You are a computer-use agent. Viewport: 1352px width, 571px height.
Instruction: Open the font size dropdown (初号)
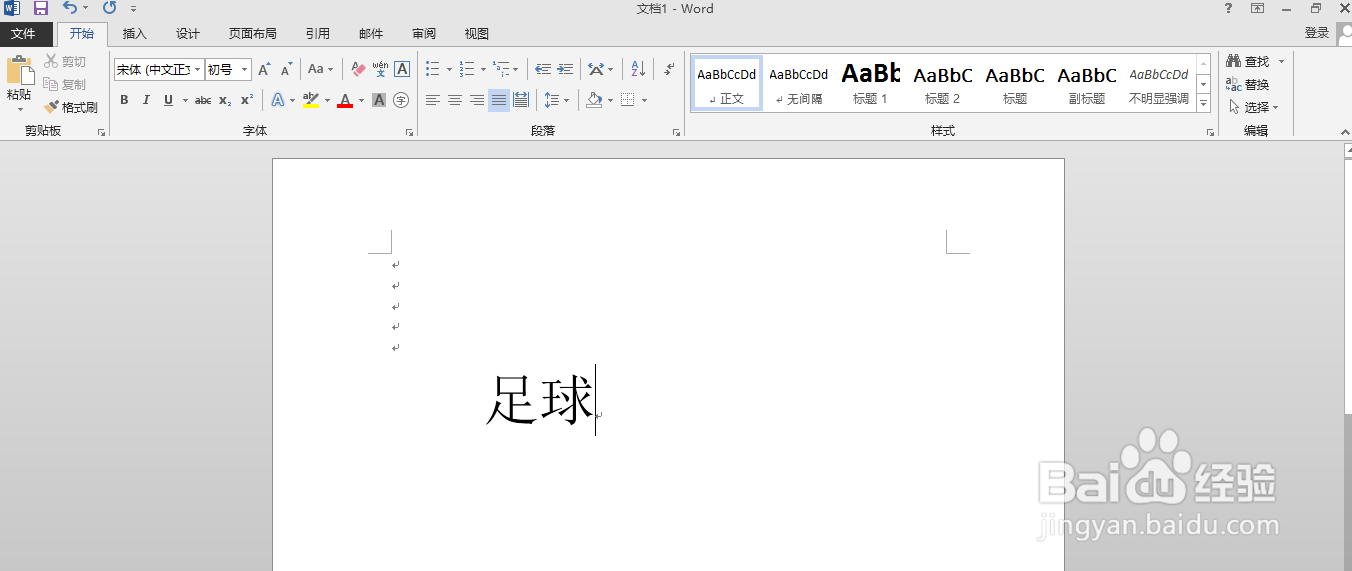point(245,70)
